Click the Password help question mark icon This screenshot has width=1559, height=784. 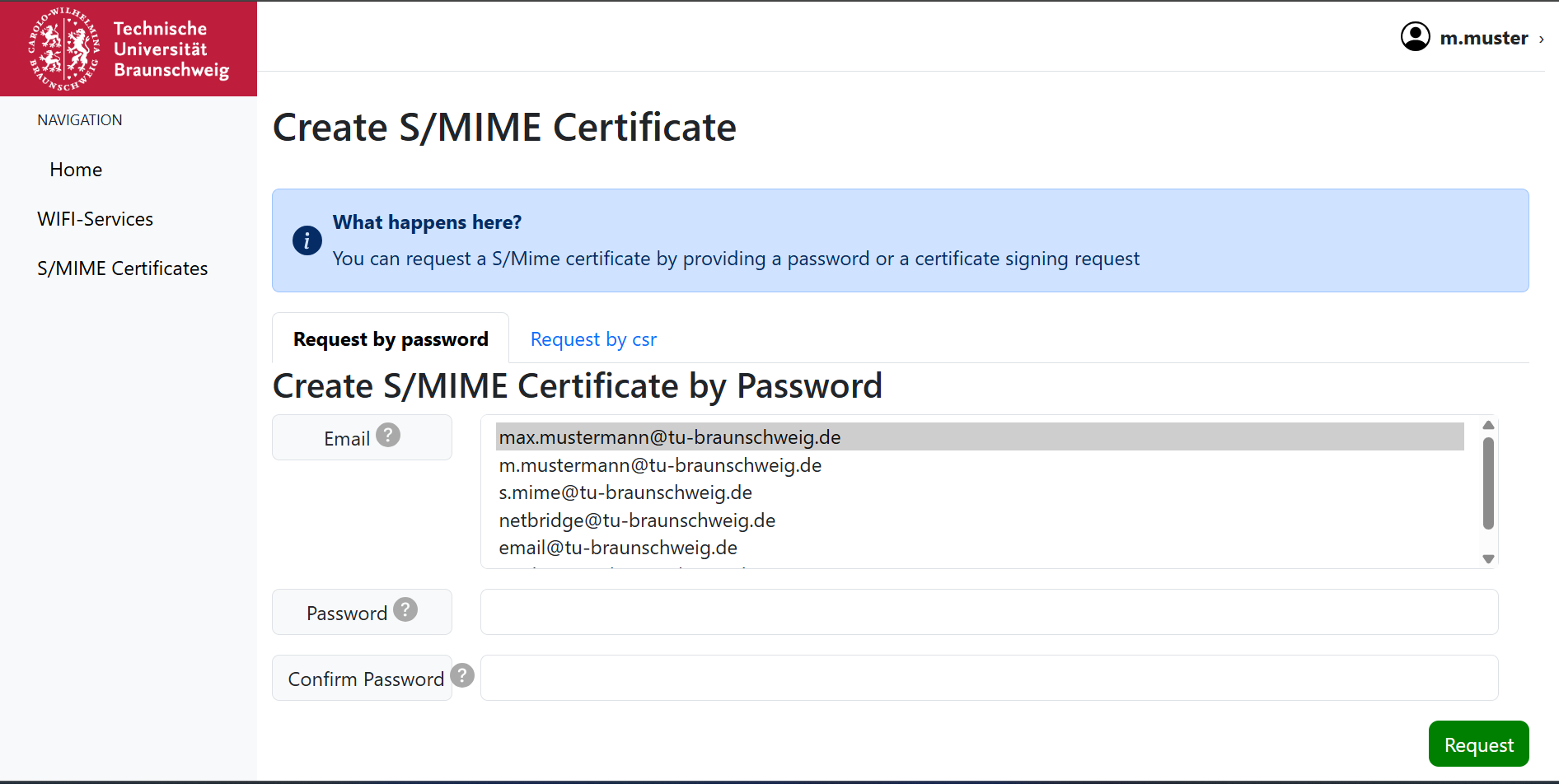pyautogui.click(x=405, y=609)
